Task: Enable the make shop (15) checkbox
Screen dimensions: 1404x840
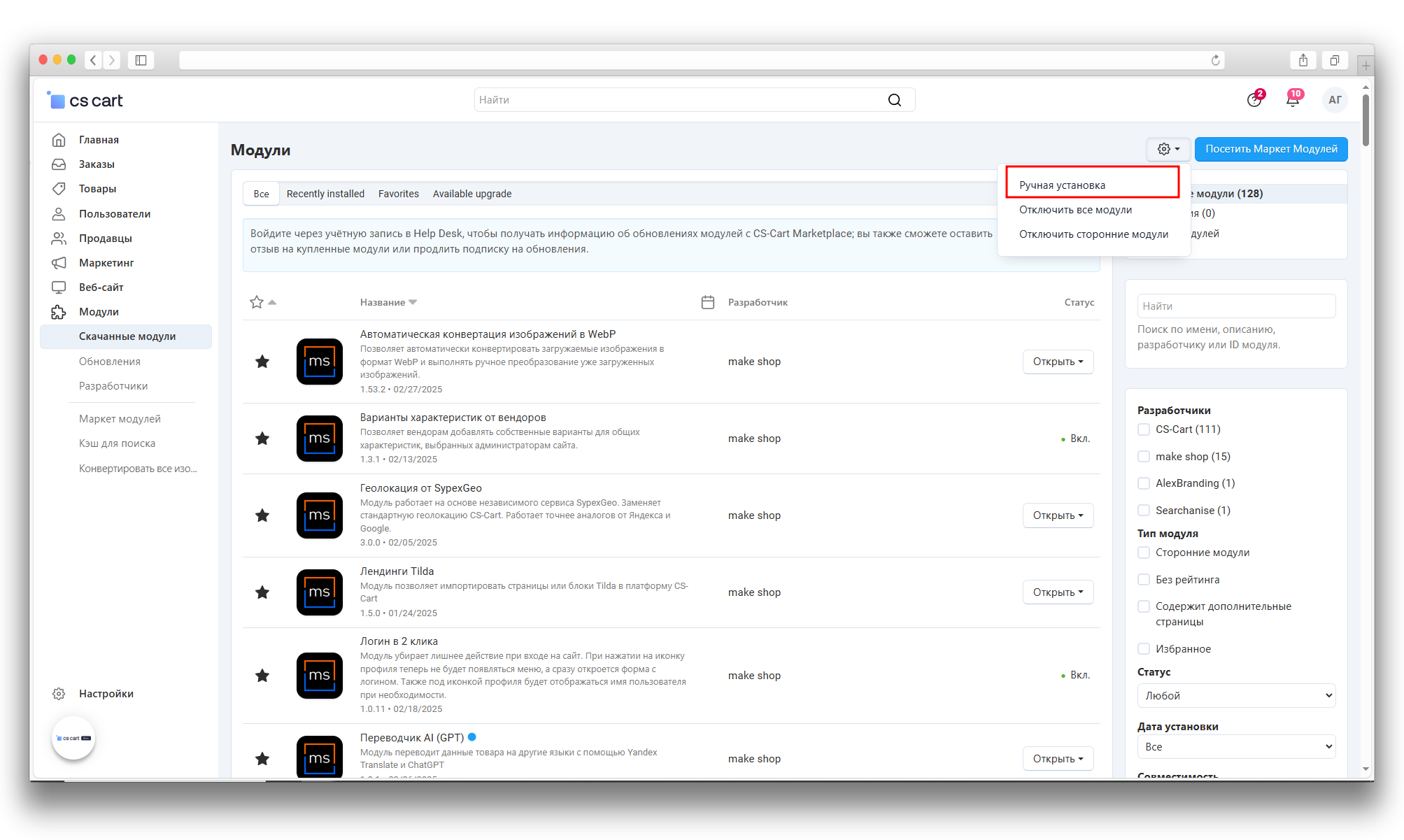Action: pyautogui.click(x=1144, y=457)
